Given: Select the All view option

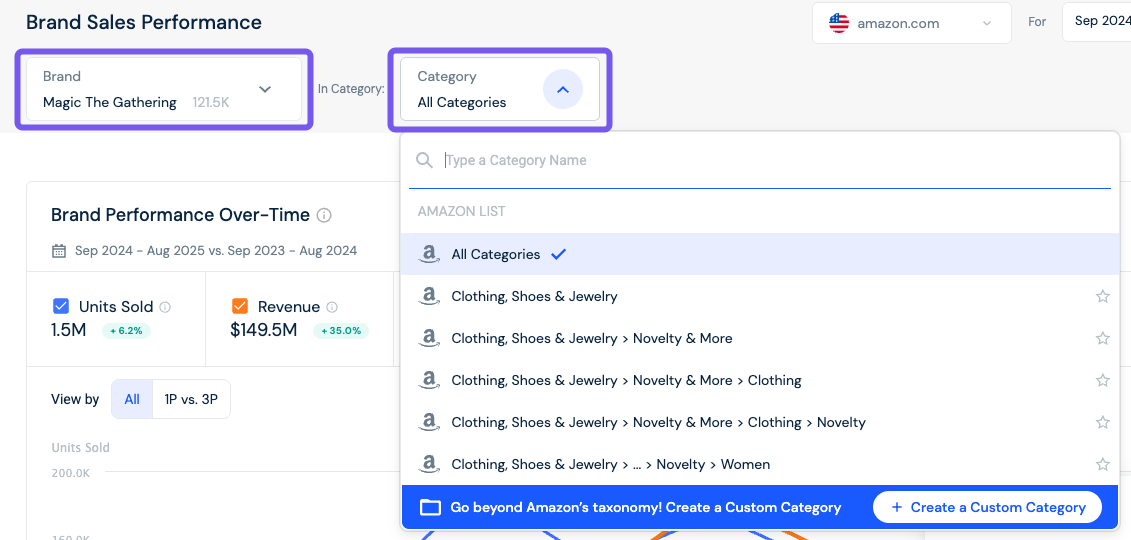Looking at the screenshot, I should 132,399.
